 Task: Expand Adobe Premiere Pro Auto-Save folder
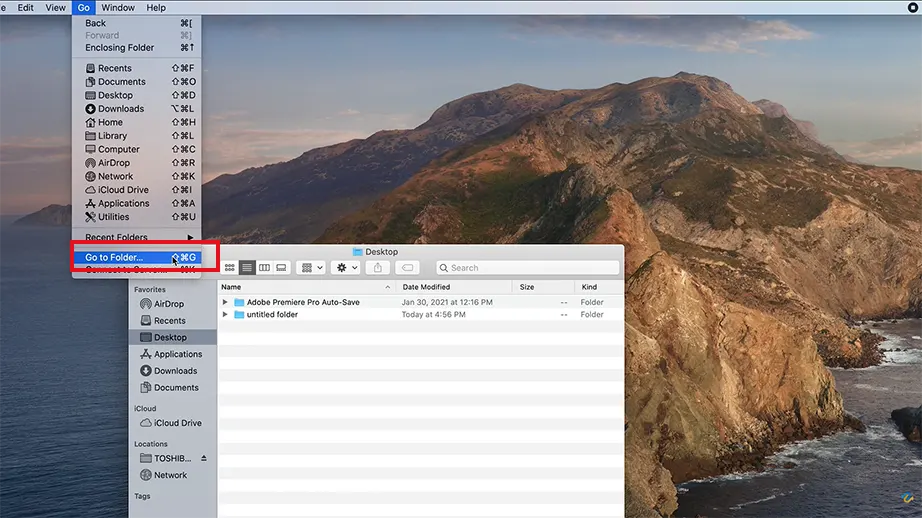pos(225,302)
